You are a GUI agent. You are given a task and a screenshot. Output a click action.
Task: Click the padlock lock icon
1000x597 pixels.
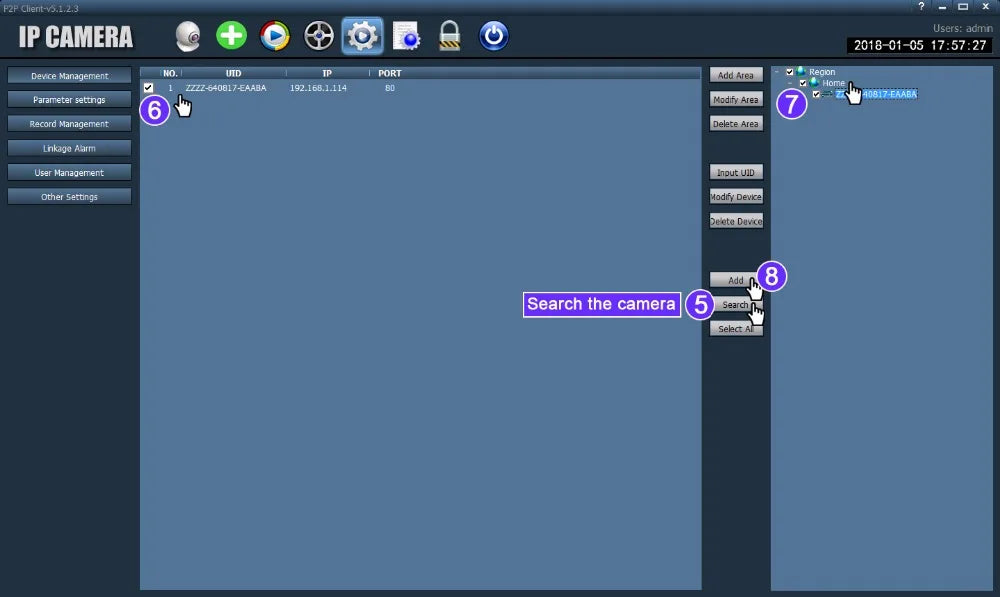coord(450,36)
